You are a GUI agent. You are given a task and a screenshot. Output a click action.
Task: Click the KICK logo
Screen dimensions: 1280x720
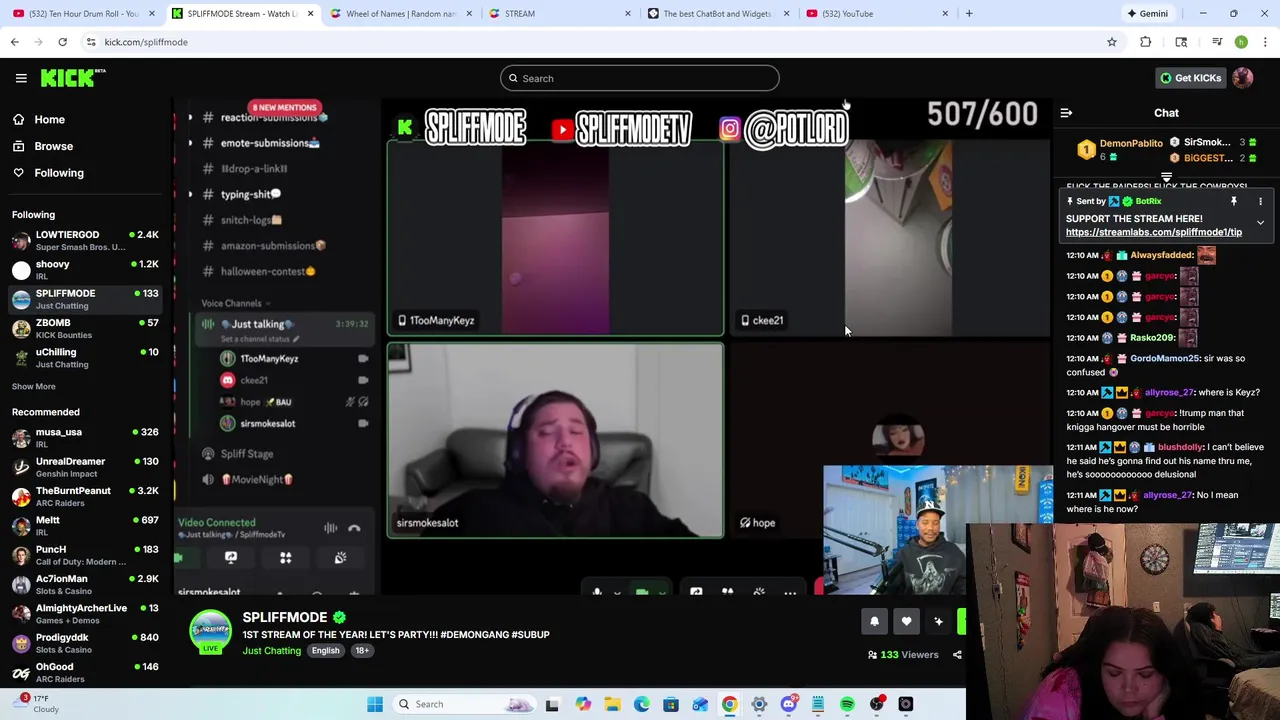tap(73, 78)
